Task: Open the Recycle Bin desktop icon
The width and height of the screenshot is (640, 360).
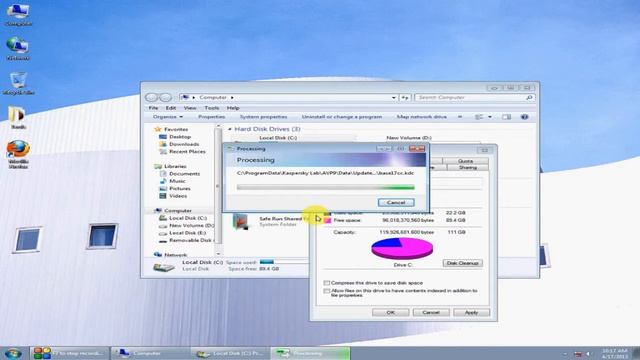Action: pos(18,83)
